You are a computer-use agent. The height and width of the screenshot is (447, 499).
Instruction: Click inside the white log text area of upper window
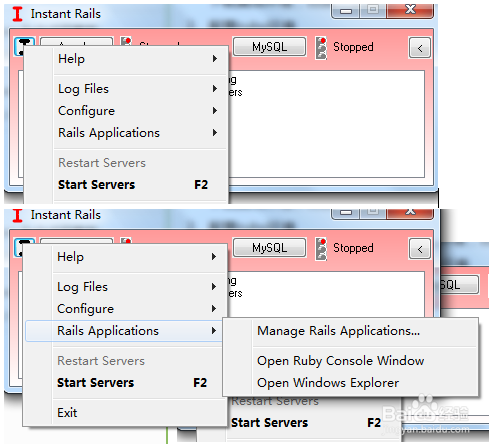[x=327, y=124]
